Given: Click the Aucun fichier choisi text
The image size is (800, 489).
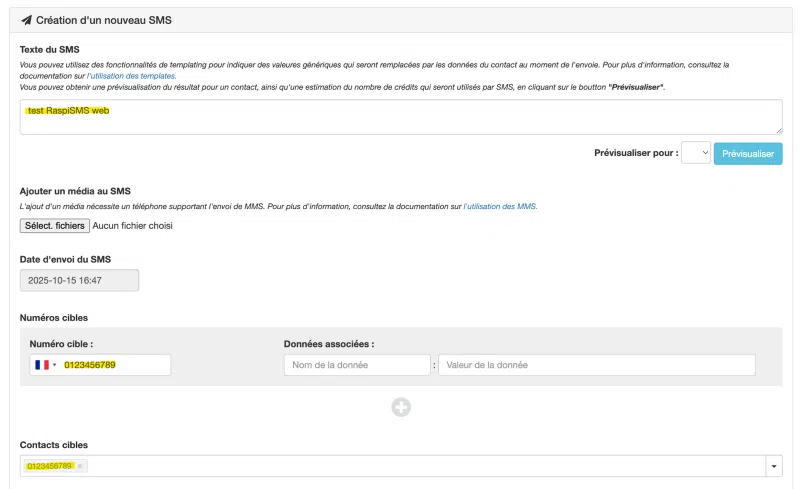Looking at the screenshot, I should 132,226.
